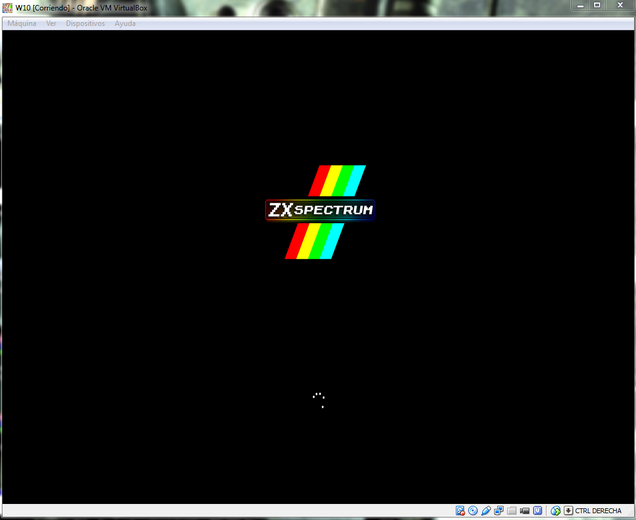Click the optical disc (CD/DVD) status icon
Viewport: 636px width, 520px height.
click(473, 511)
